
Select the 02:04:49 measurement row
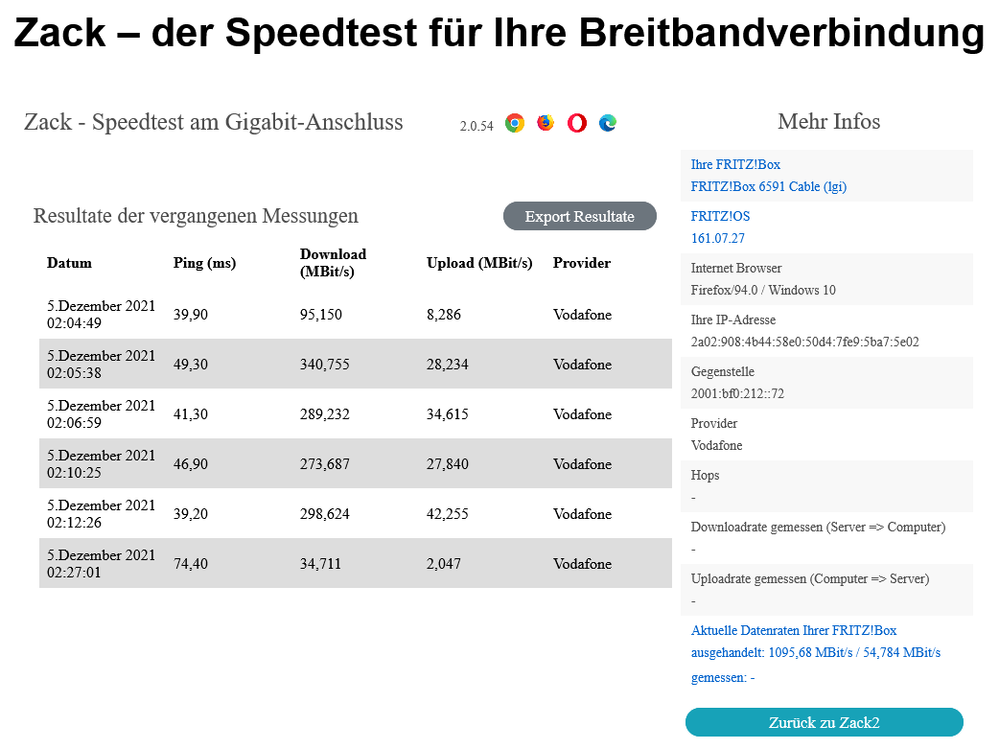(x=355, y=314)
